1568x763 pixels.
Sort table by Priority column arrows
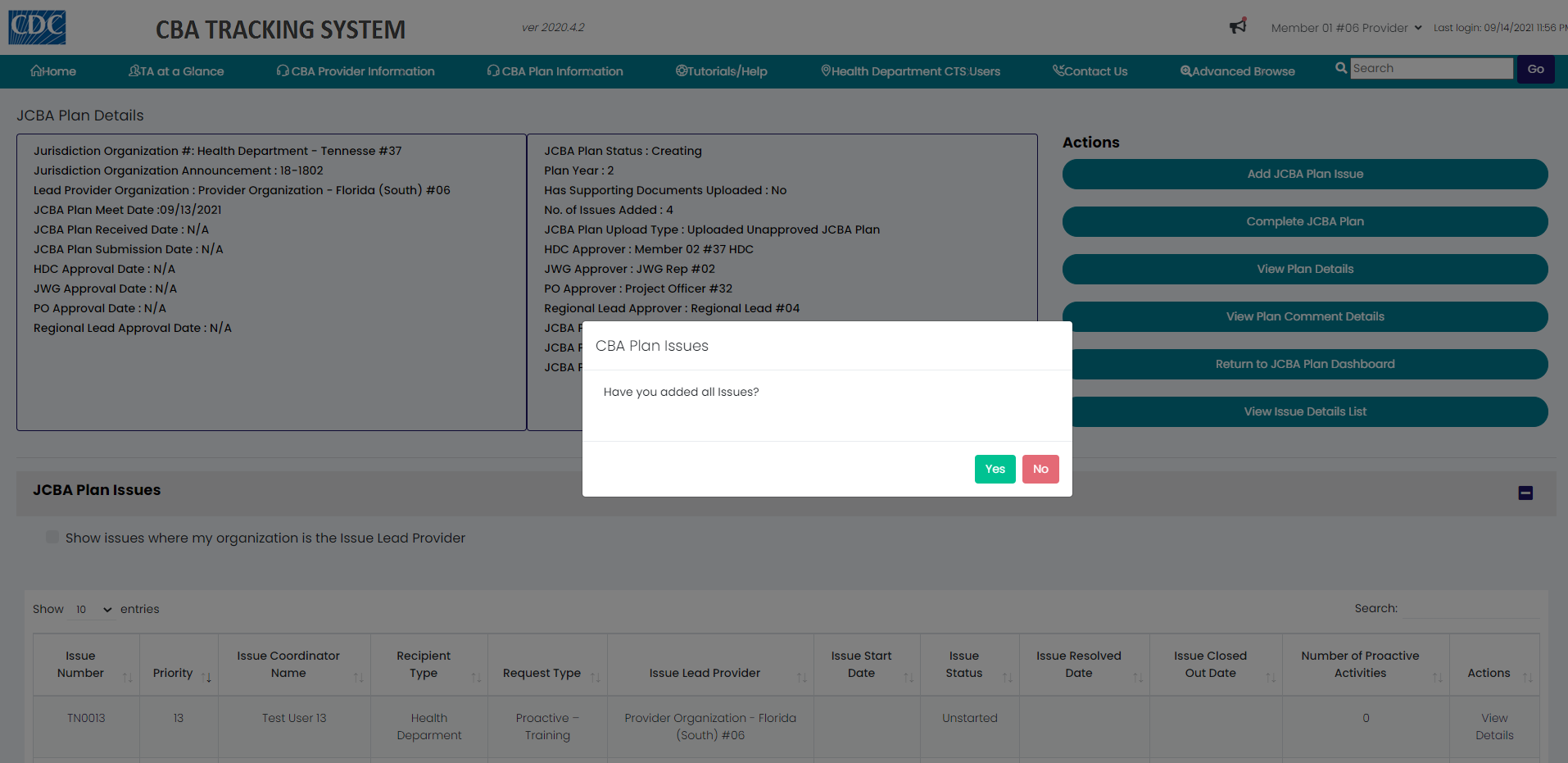click(x=206, y=677)
